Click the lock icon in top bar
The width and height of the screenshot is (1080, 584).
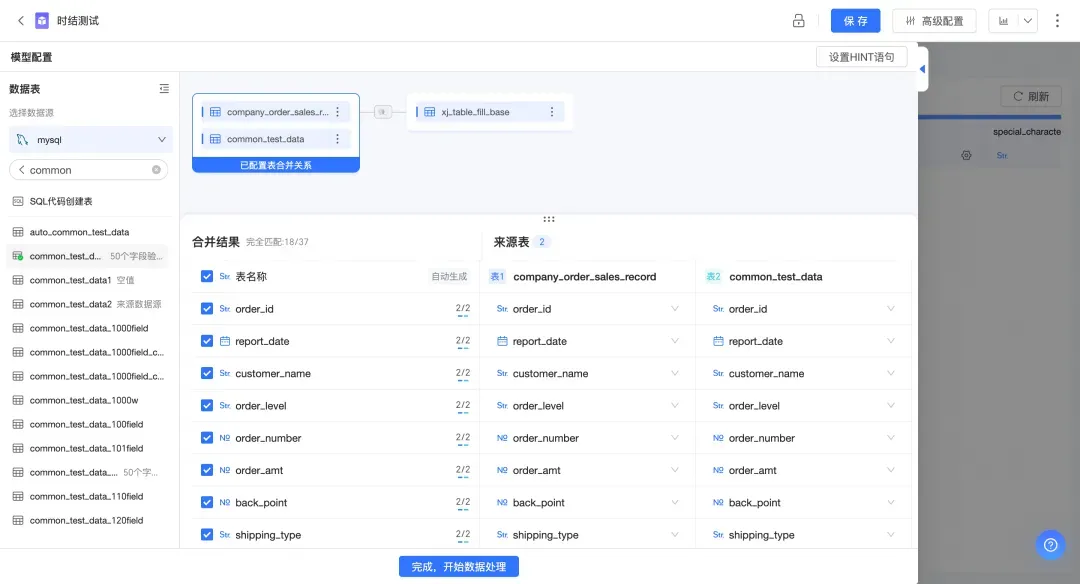[798, 21]
